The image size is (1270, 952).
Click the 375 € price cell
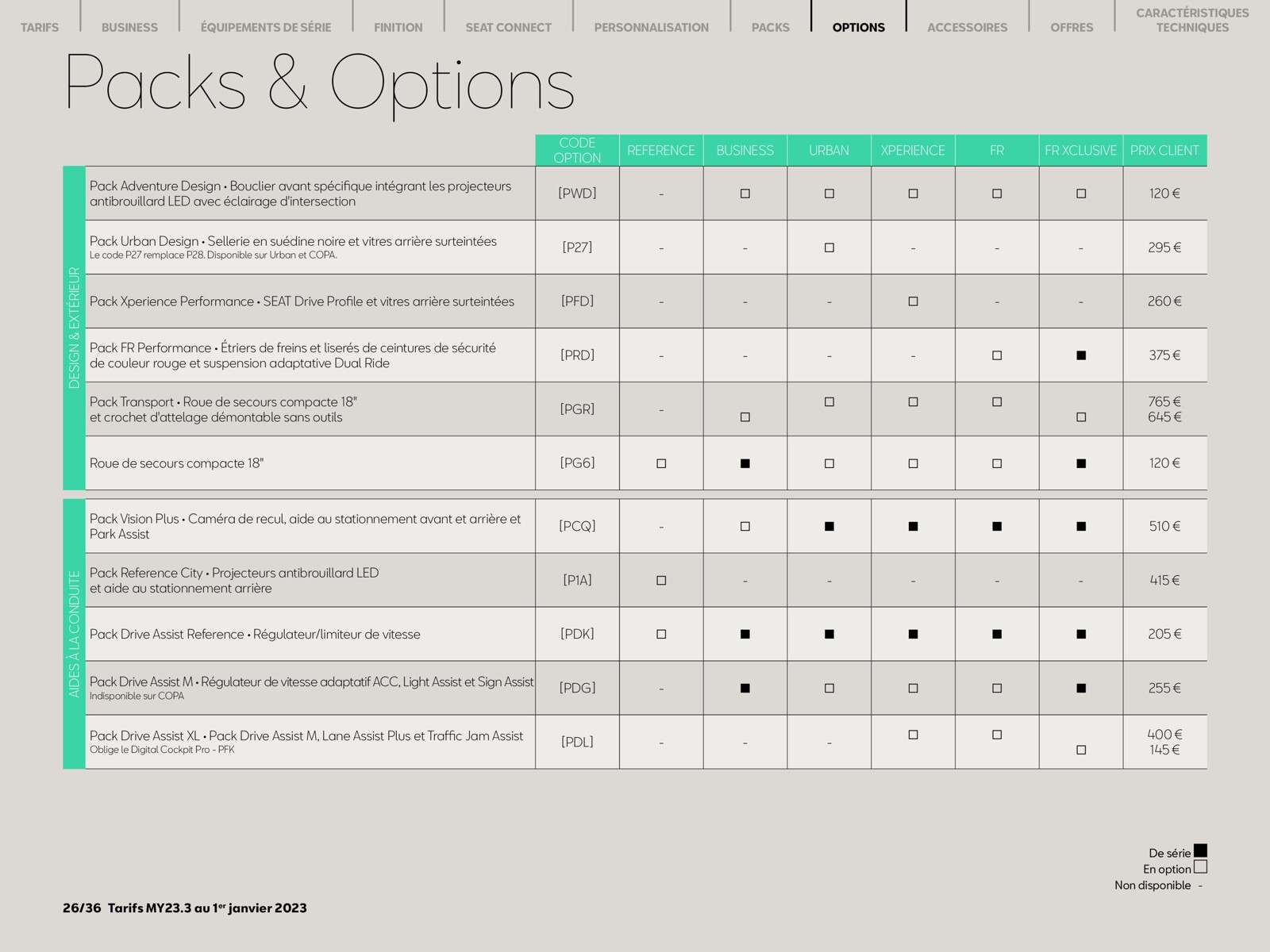coord(1165,355)
